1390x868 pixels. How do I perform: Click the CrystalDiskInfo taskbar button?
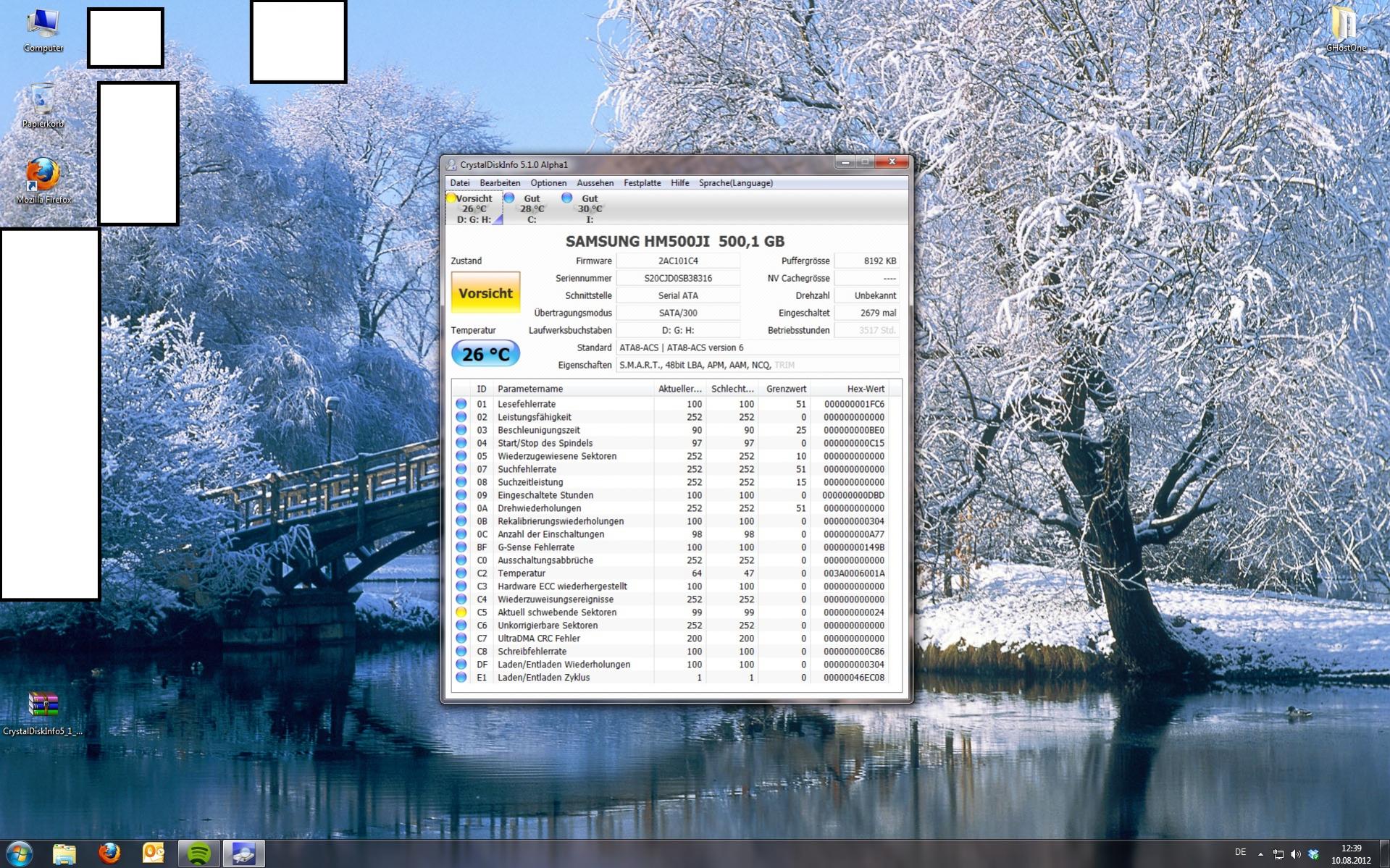[243, 854]
